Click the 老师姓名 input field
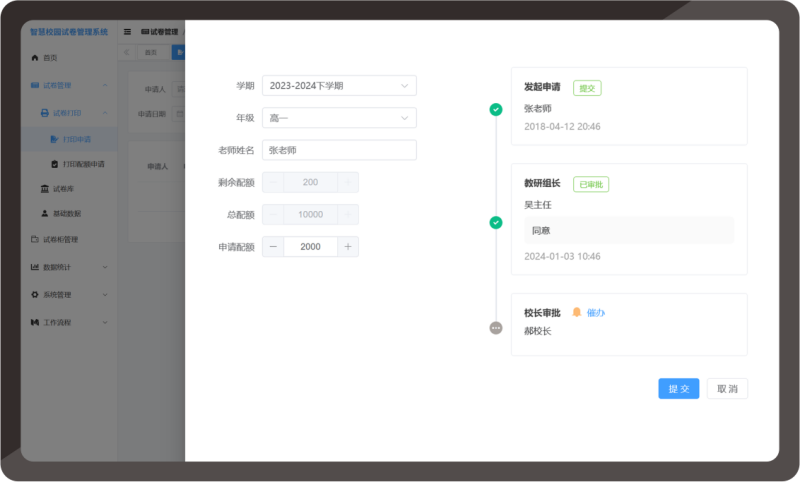800x482 pixels. pos(339,150)
